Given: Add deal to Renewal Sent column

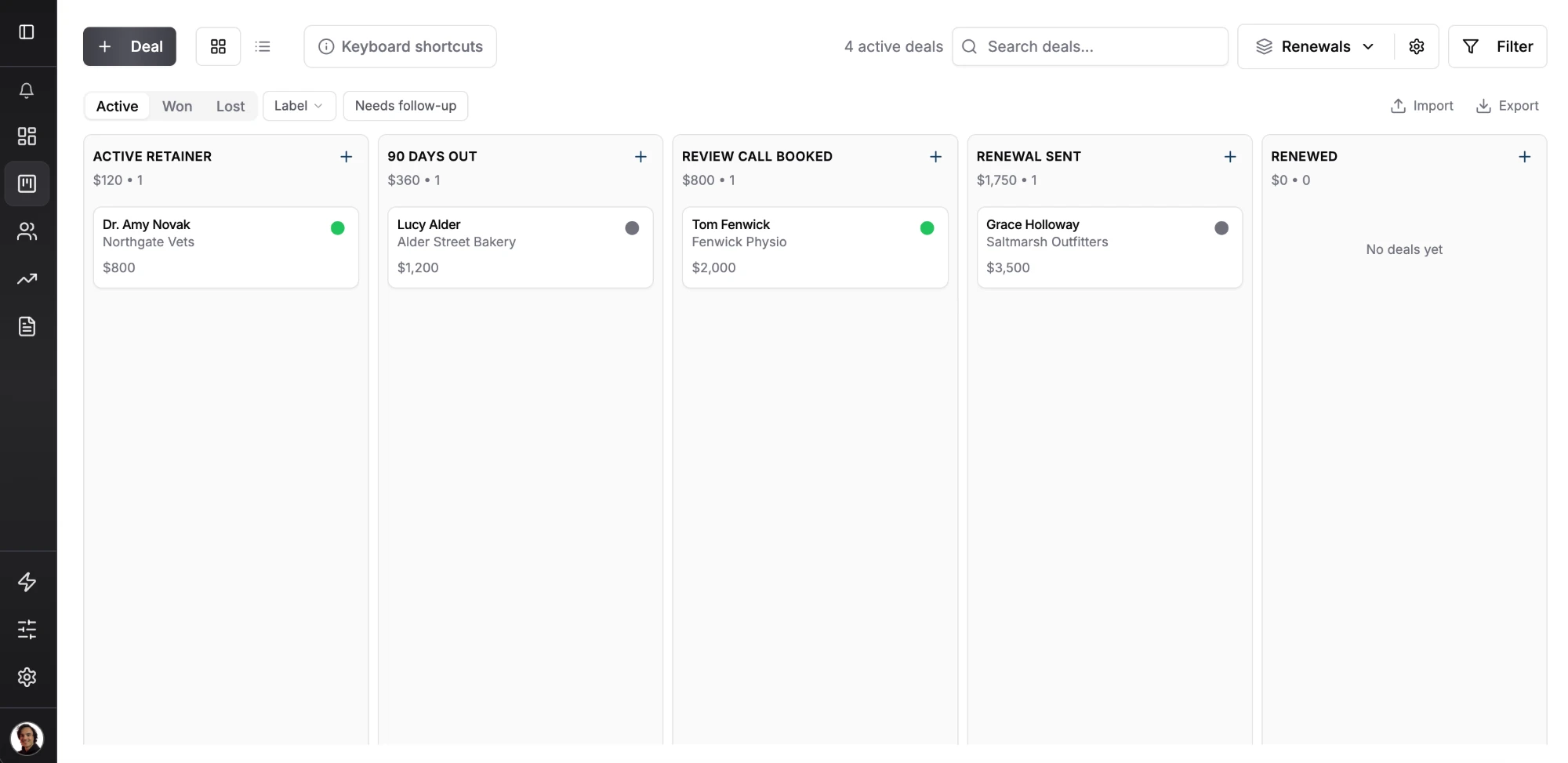Looking at the screenshot, I should [x=1230, y=157].
